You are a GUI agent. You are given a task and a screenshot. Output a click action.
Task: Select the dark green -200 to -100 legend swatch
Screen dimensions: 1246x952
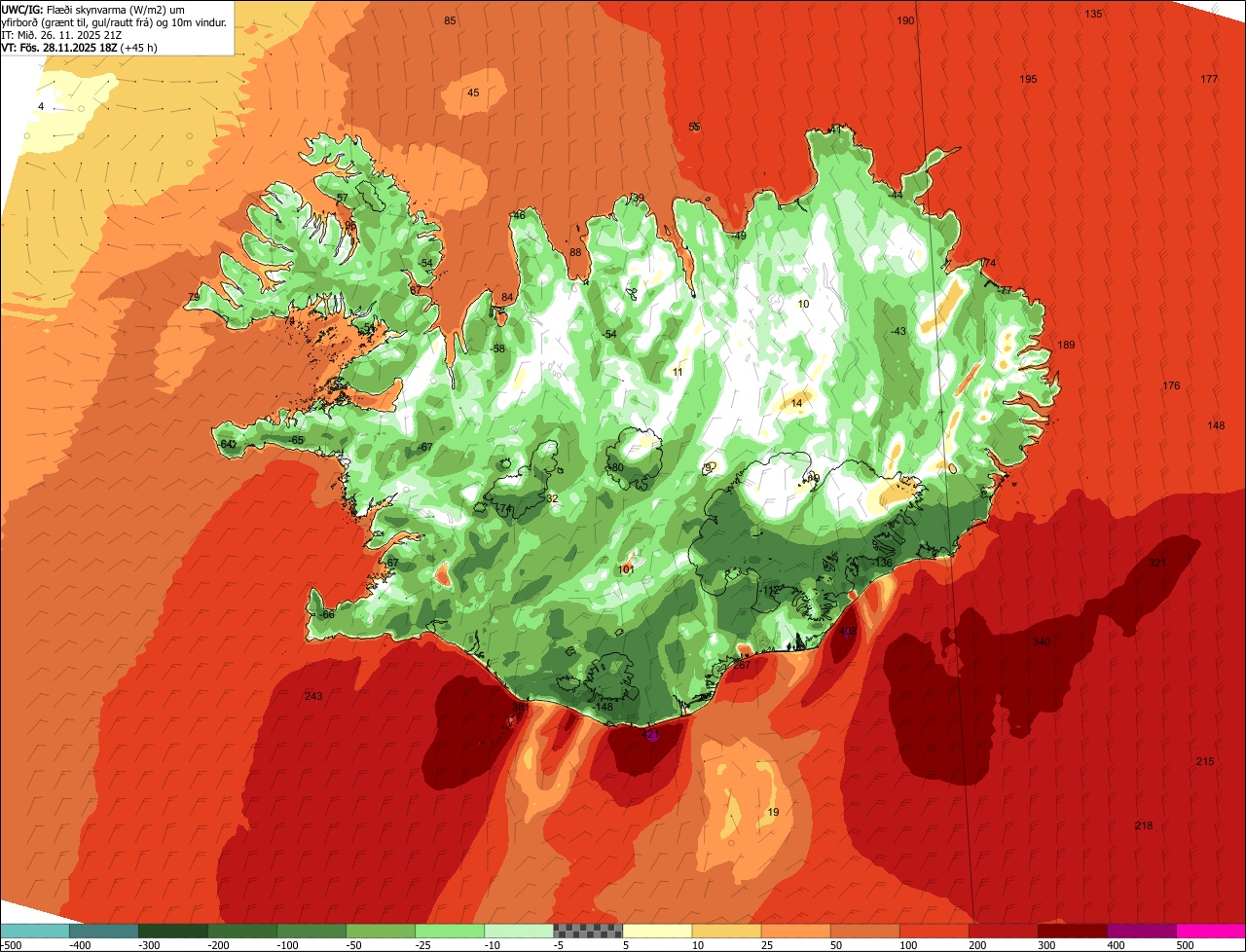point(241,930)
